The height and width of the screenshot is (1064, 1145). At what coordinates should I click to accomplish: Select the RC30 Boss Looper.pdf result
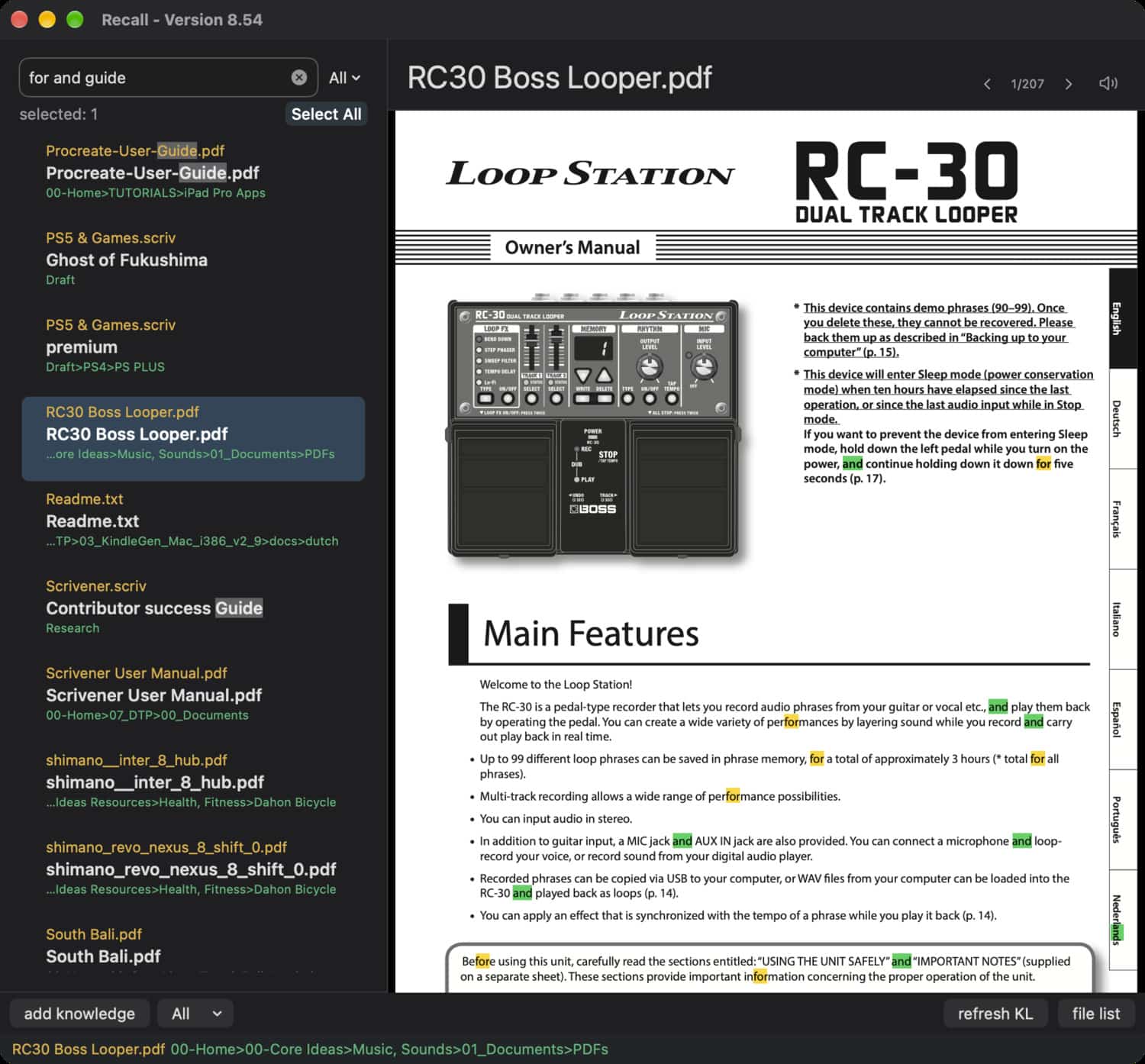click(193, 438)
